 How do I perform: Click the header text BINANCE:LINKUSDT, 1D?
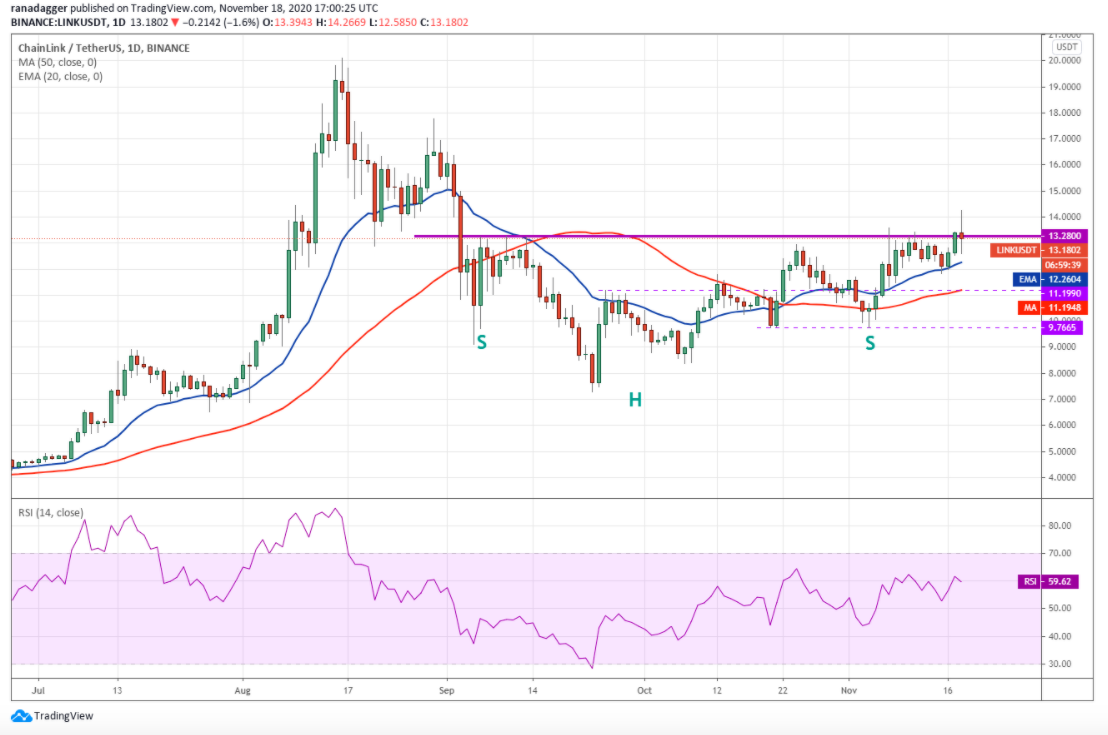tap(69, 22)
